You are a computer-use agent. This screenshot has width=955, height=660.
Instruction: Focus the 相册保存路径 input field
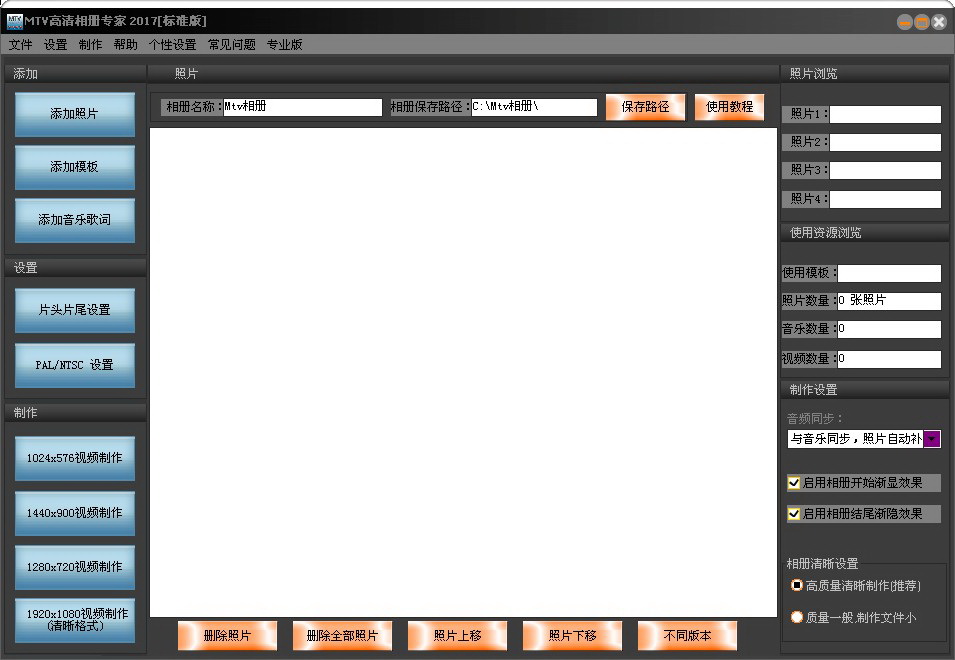pyautogui.click(x=534, y=107)
